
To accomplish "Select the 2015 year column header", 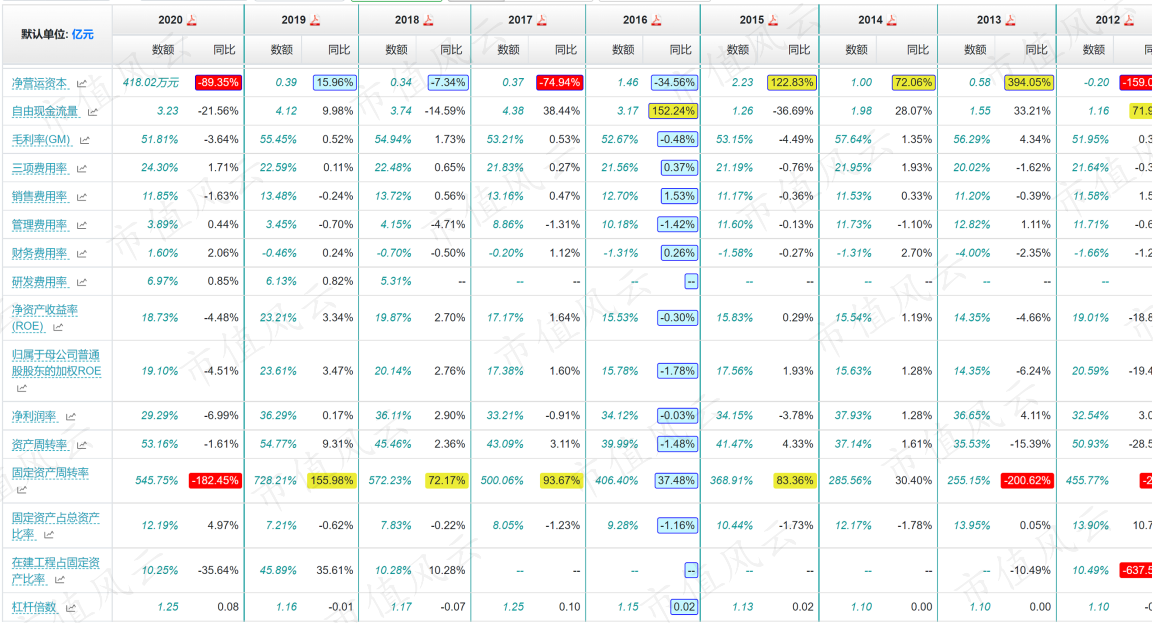I will pyautogui.click(x=752, y=21).
